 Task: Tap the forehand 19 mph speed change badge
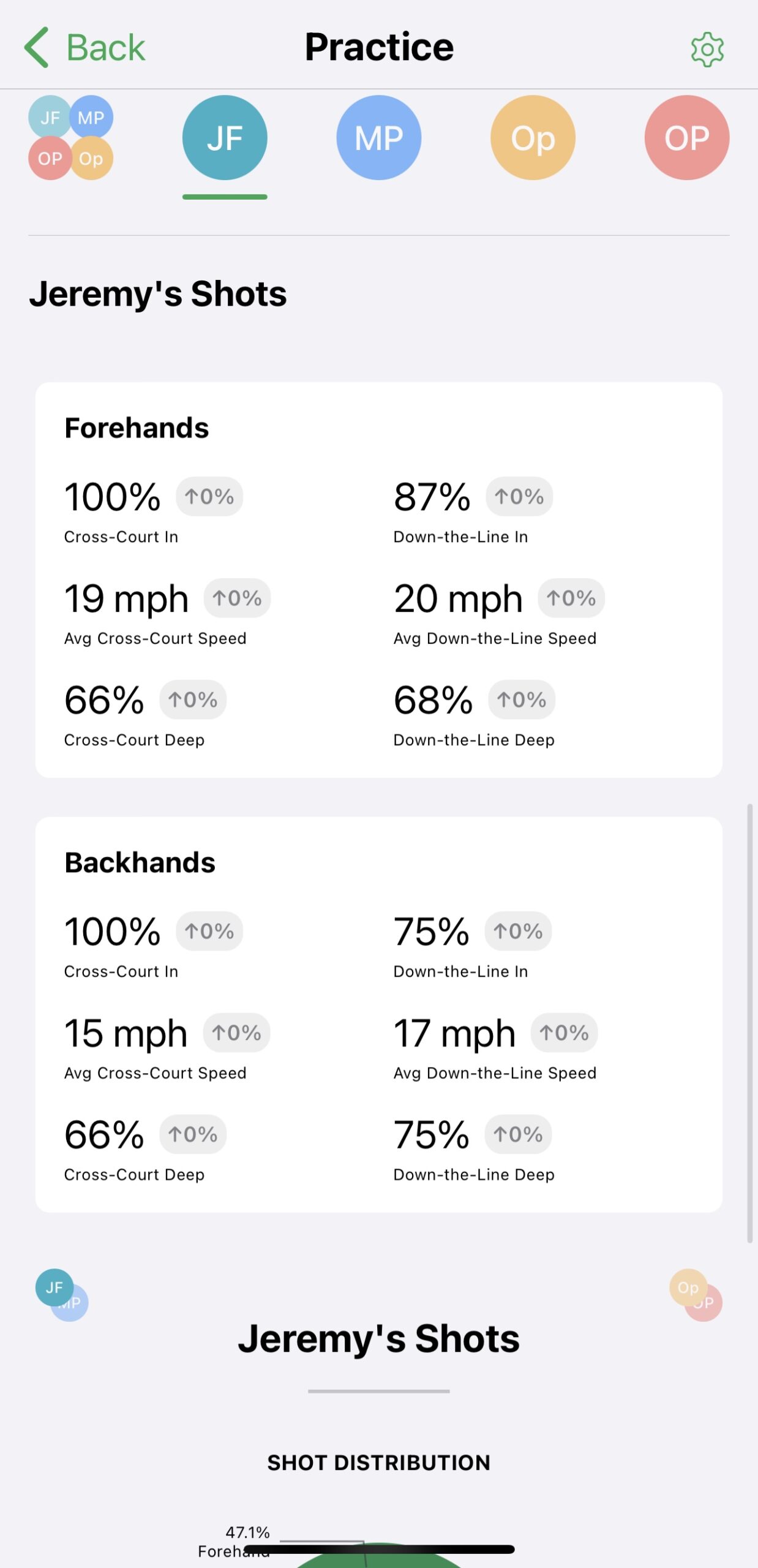[237, 598]
